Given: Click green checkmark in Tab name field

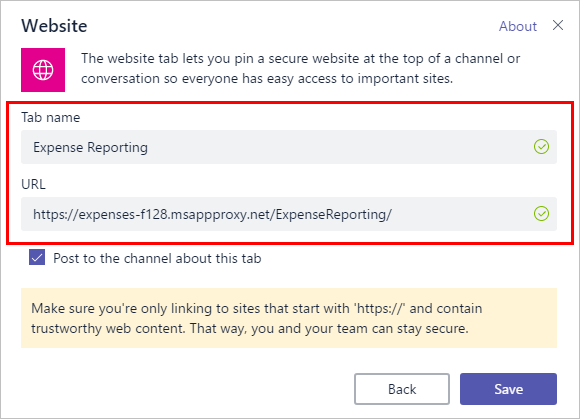Looking at the screenshot, I should pos(541,147).
